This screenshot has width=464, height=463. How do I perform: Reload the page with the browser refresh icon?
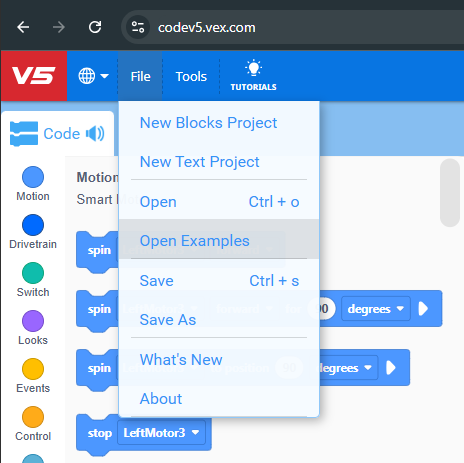(95, 27)
